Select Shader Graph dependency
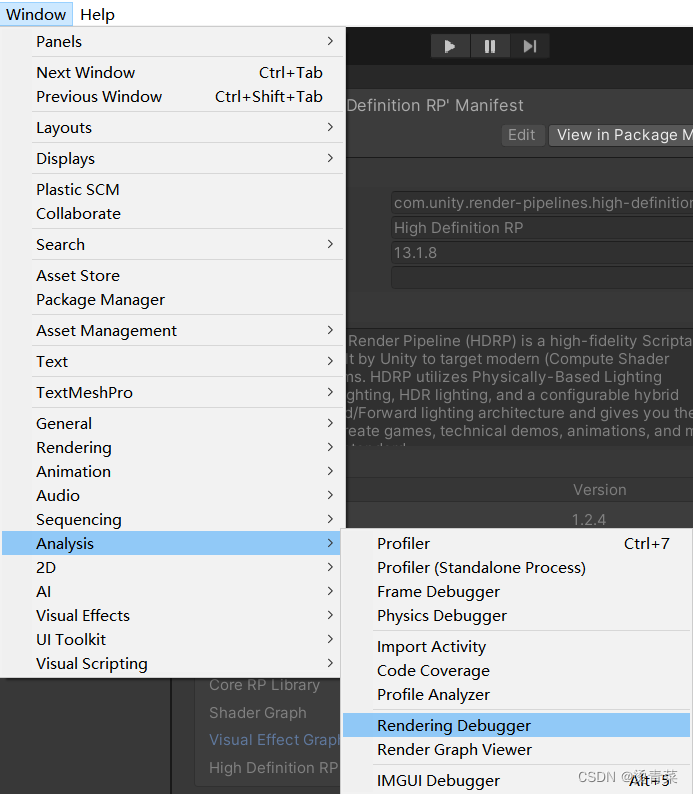 click(258, 712)
